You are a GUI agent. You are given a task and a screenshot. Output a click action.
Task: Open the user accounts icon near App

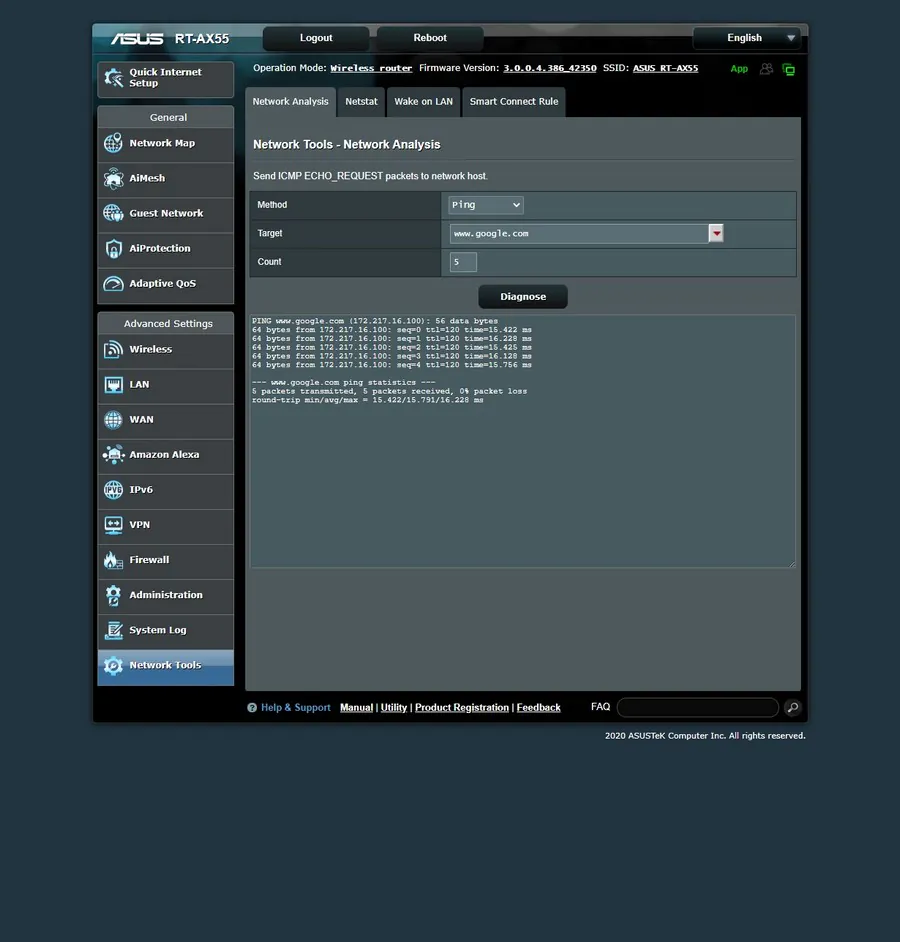(x=766, y=69)
